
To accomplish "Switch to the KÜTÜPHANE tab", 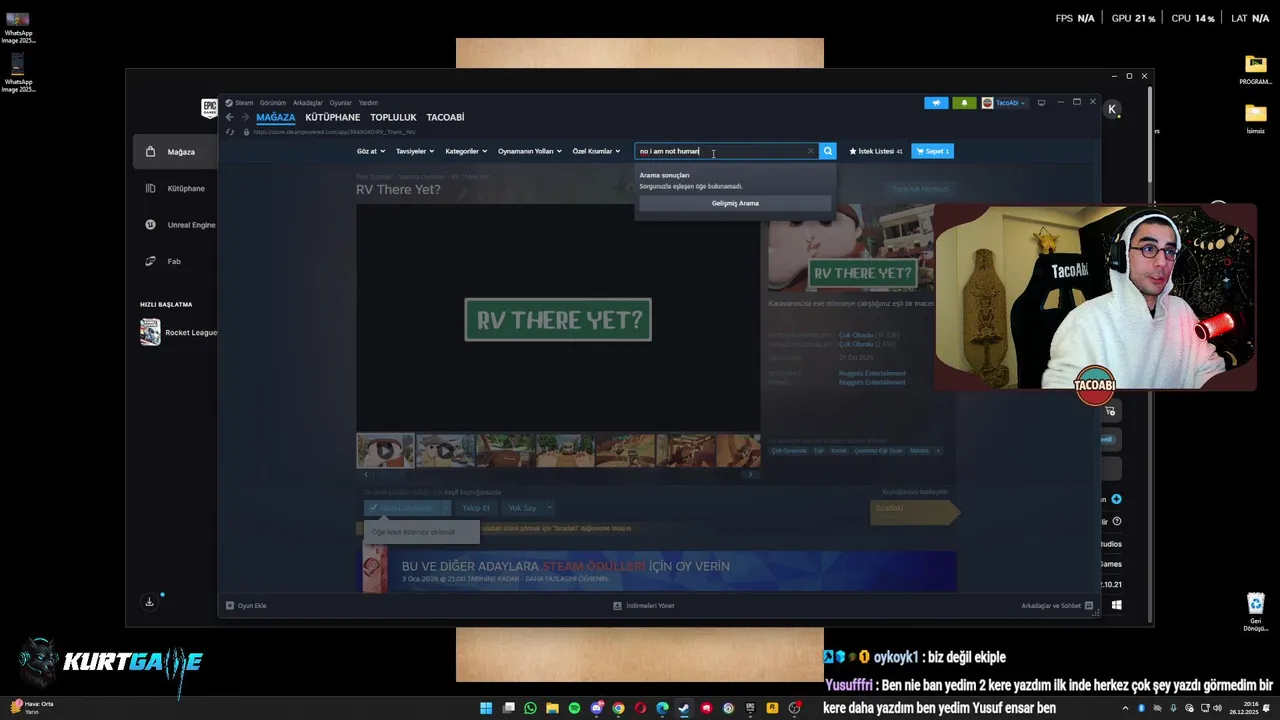I will pos(333,117).
